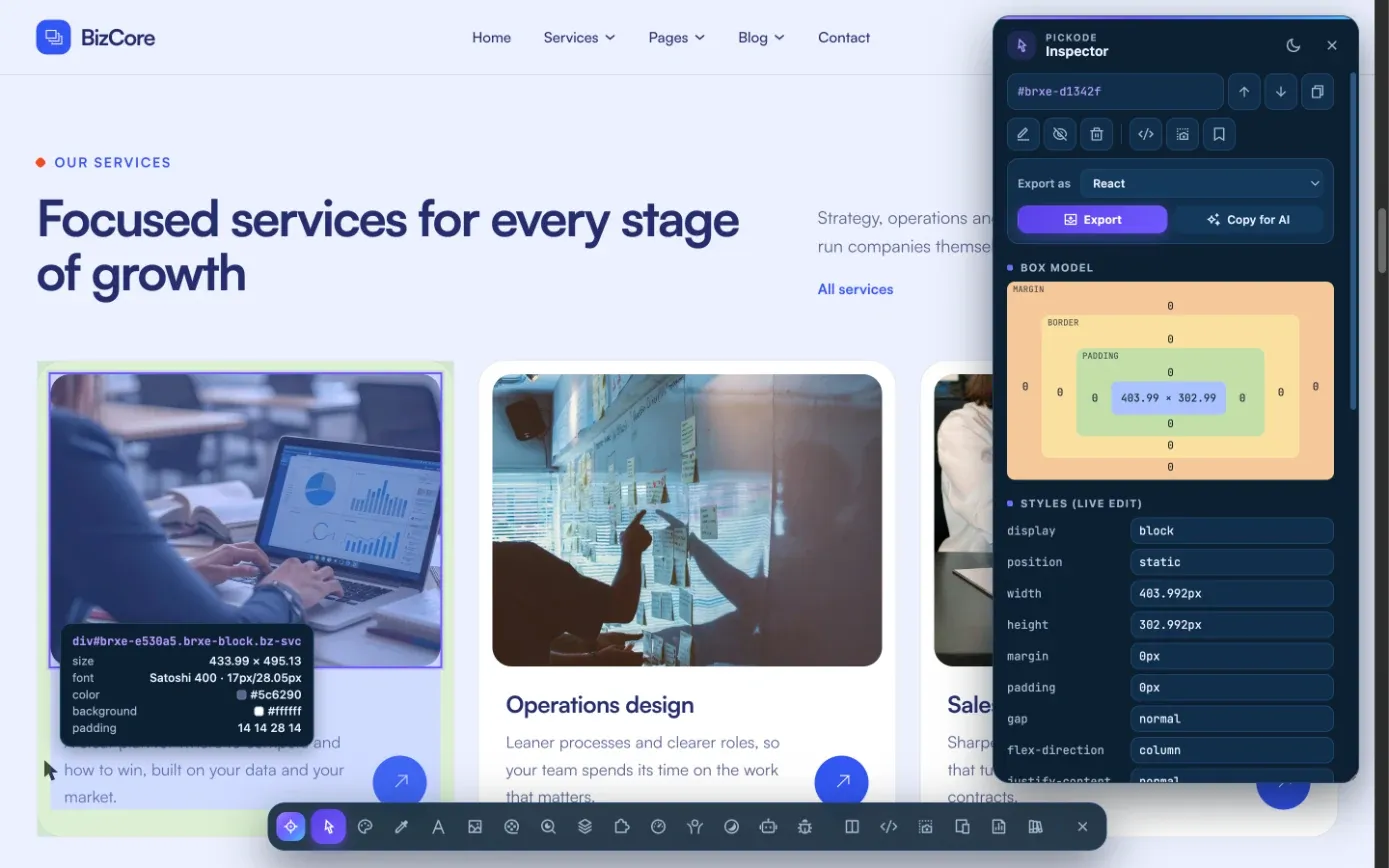
Task: Click the Copy for AI button
Action: tap(1248, 219)
